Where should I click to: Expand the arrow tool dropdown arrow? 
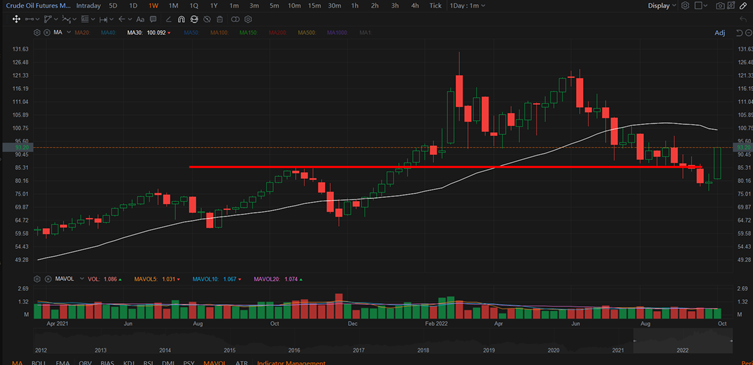point(130,19)
